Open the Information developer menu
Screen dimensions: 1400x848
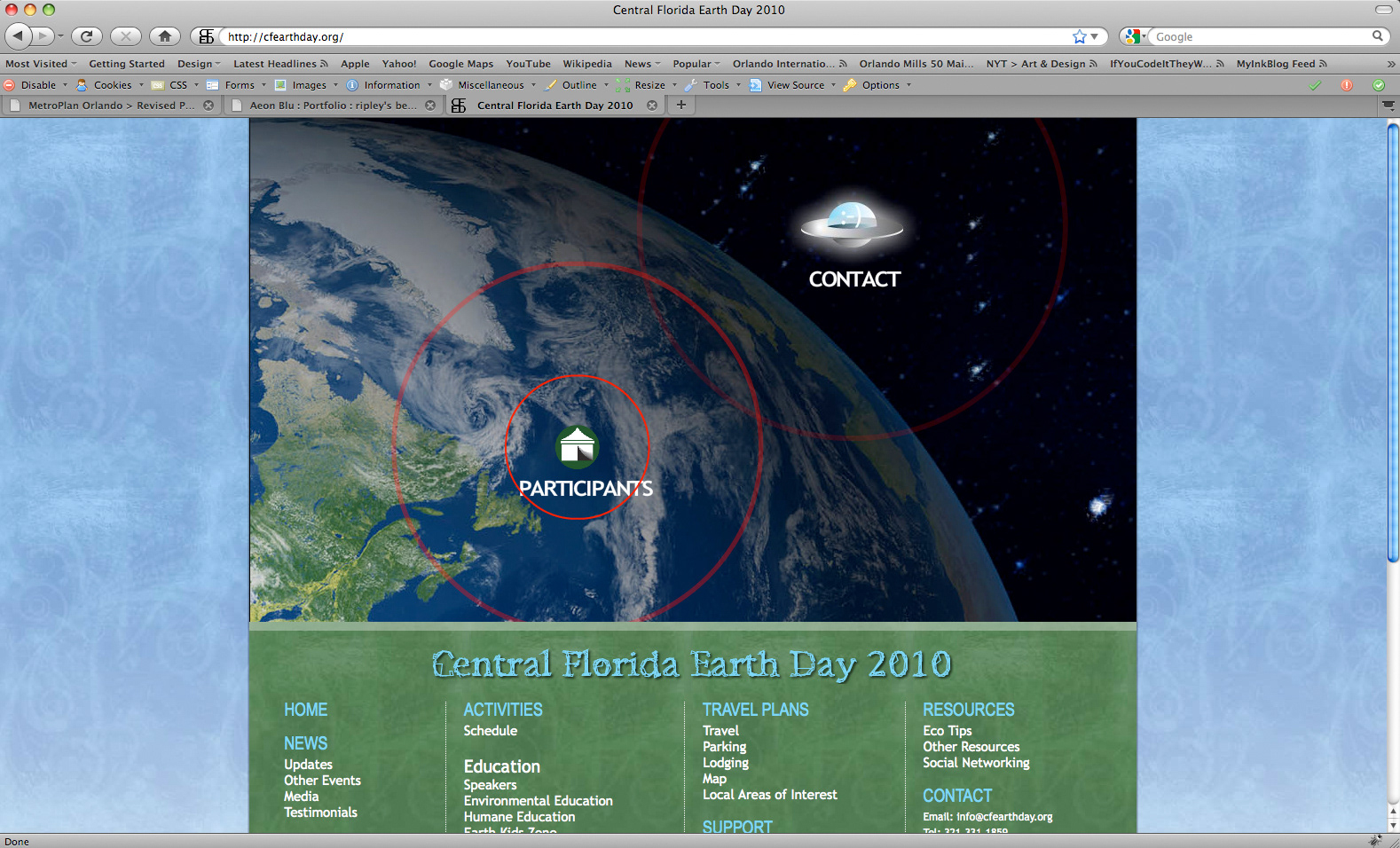[x=389, y=85]
